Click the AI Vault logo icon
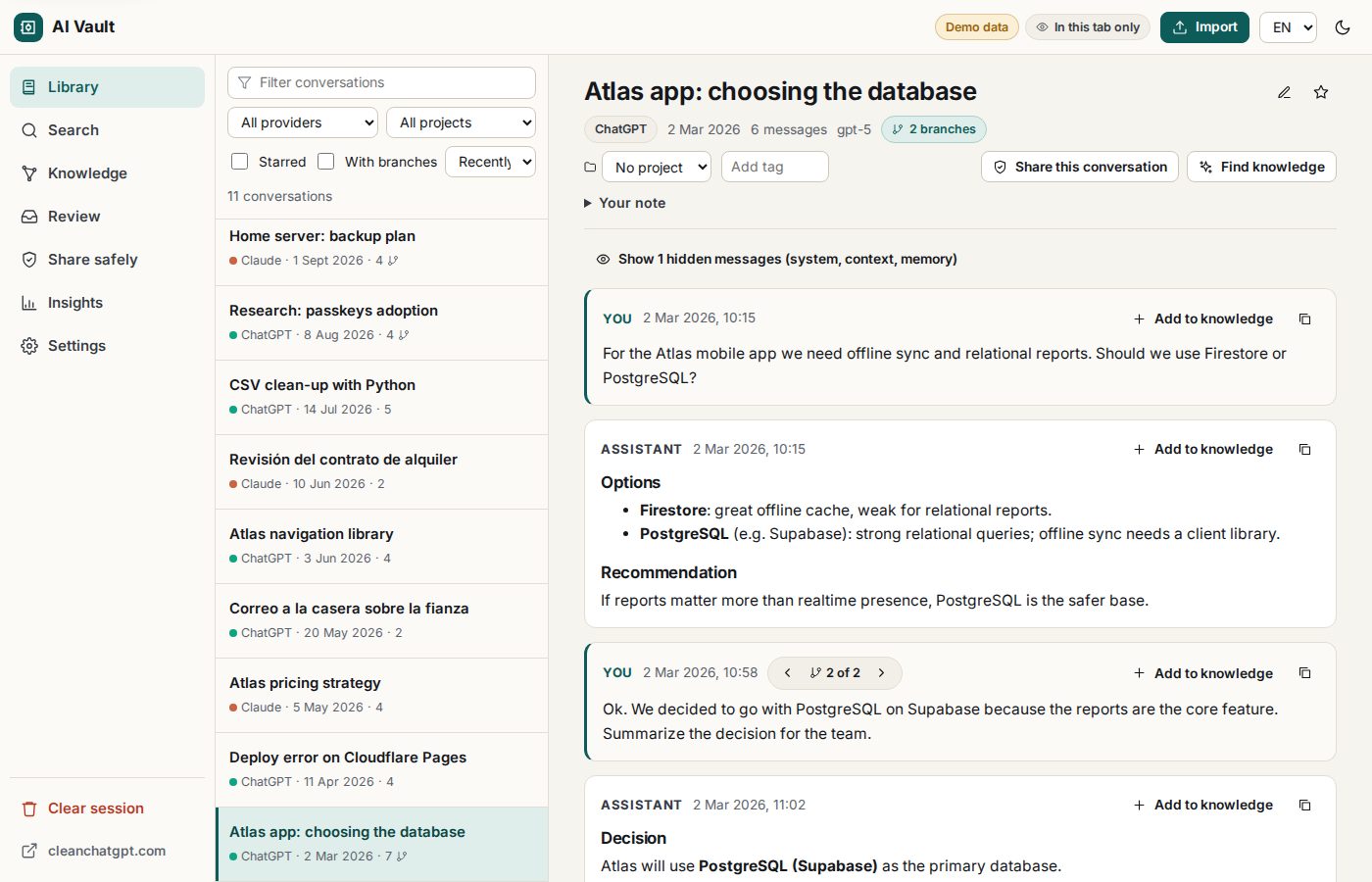 click(28, 27)
